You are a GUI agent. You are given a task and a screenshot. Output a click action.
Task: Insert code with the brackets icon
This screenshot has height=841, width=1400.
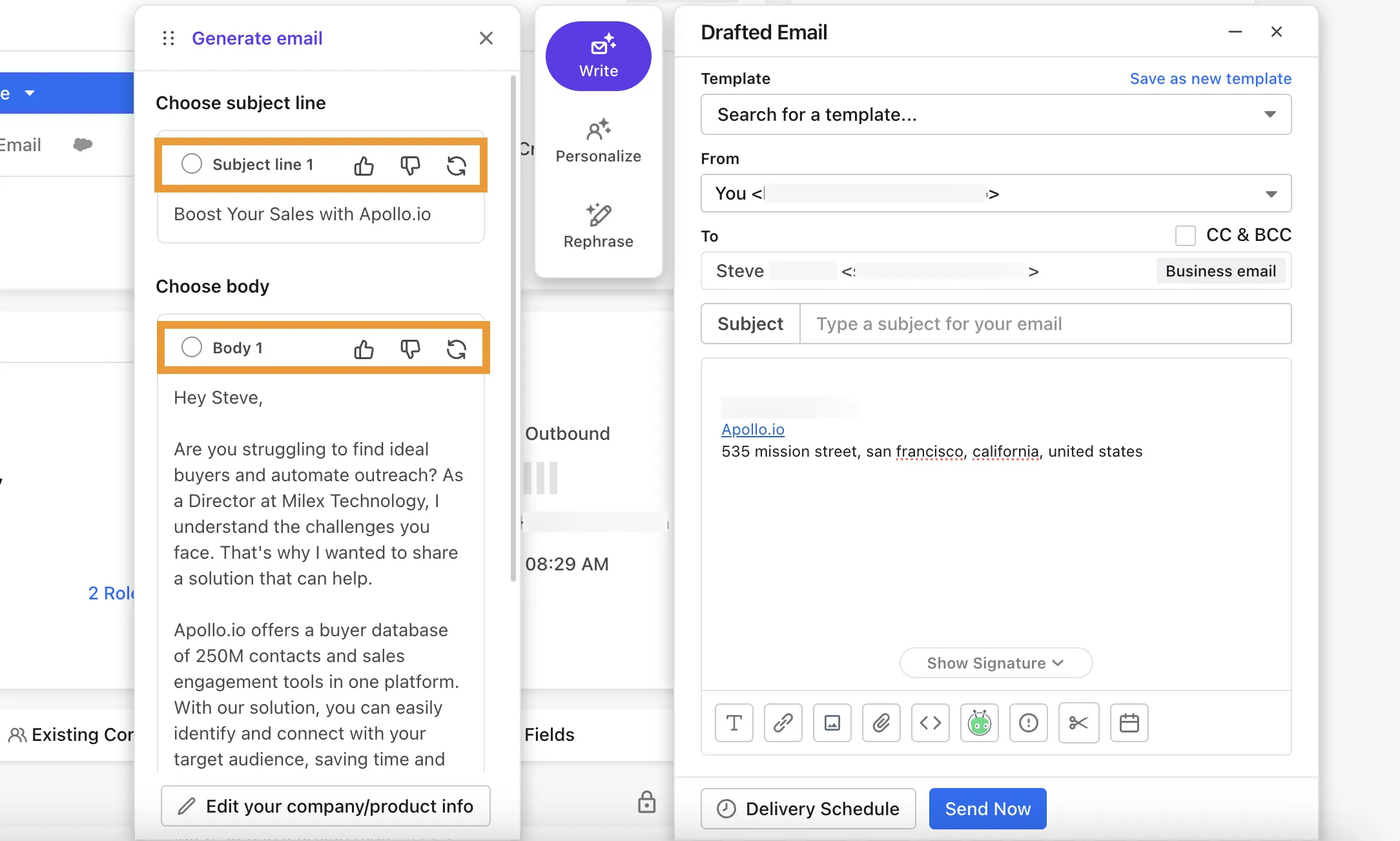tap(930, 723)
